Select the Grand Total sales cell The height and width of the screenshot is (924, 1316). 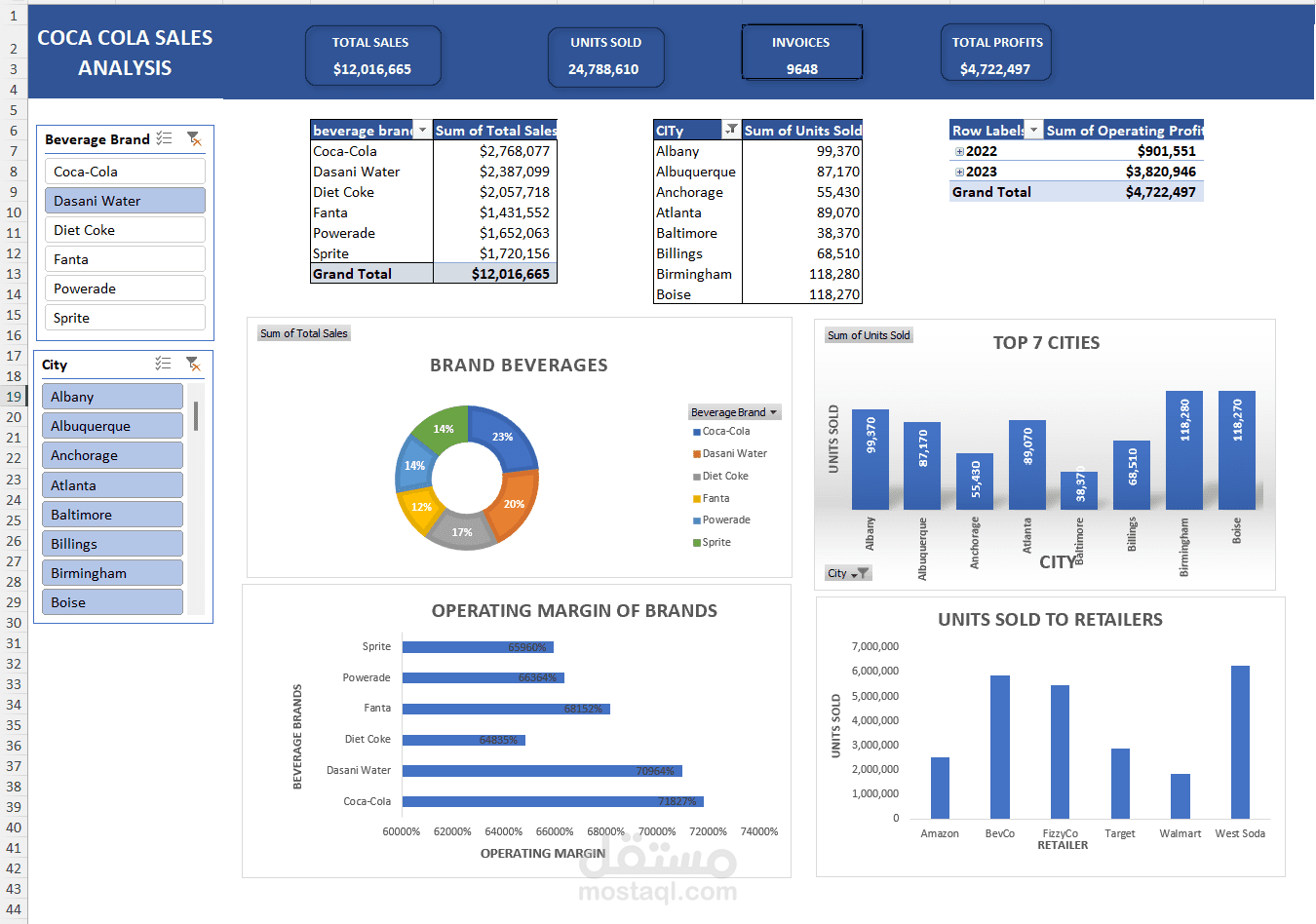(x=495, y=273)
